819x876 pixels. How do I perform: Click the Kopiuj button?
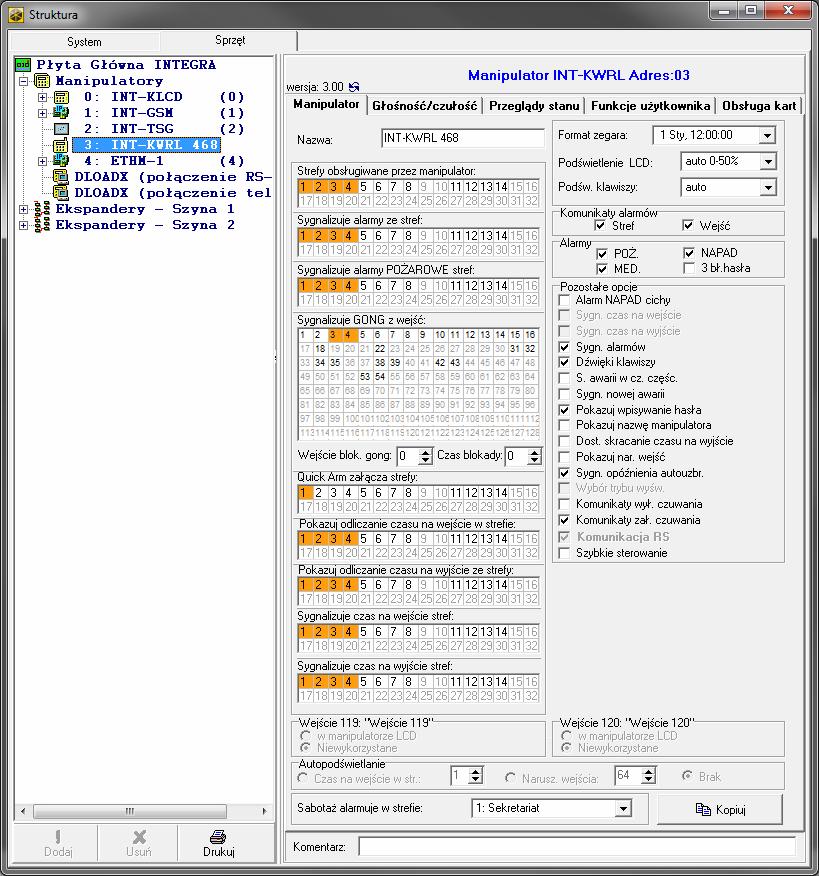point(720,809)
